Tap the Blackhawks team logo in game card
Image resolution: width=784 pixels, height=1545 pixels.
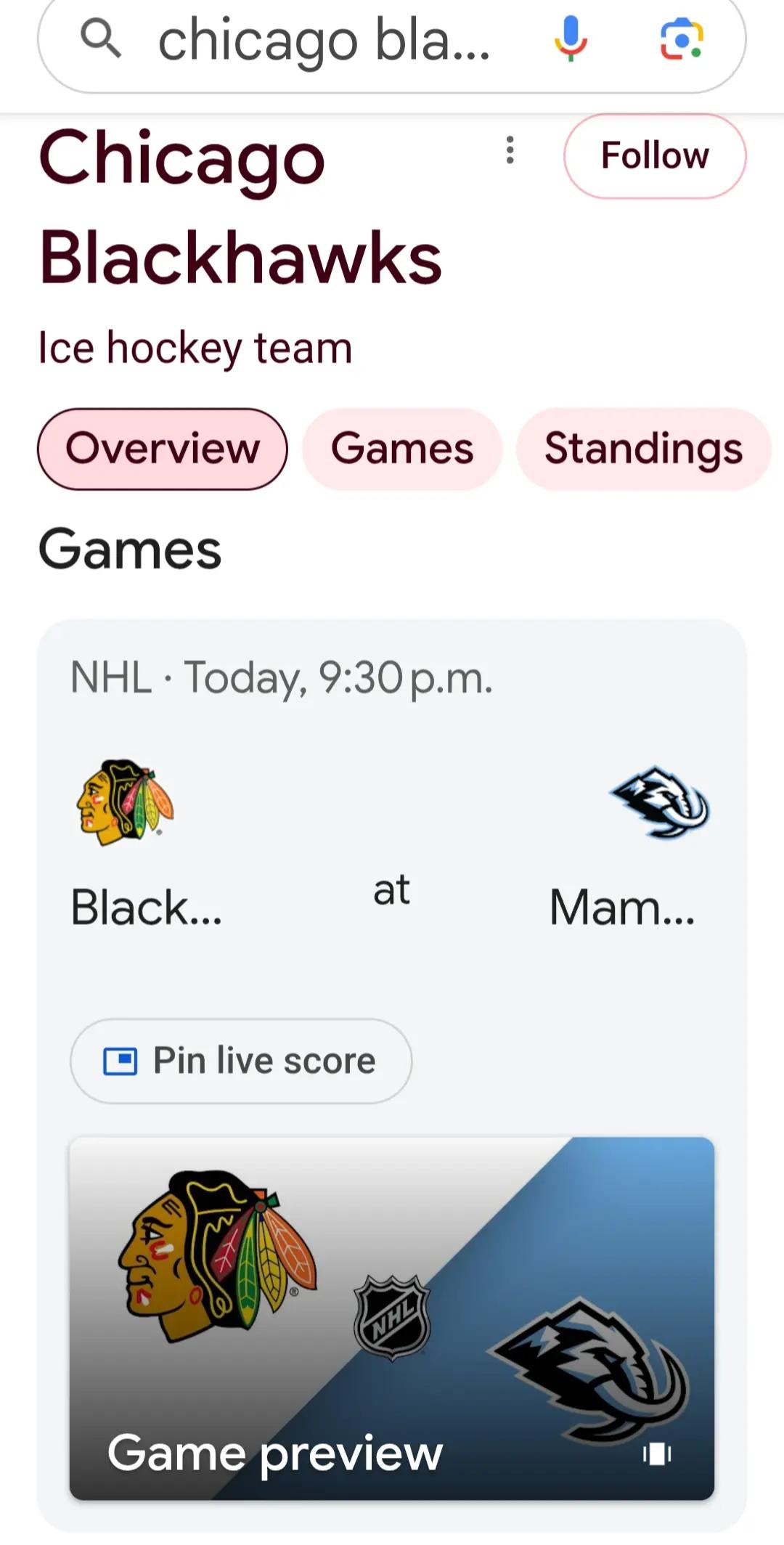pos(125,802)
